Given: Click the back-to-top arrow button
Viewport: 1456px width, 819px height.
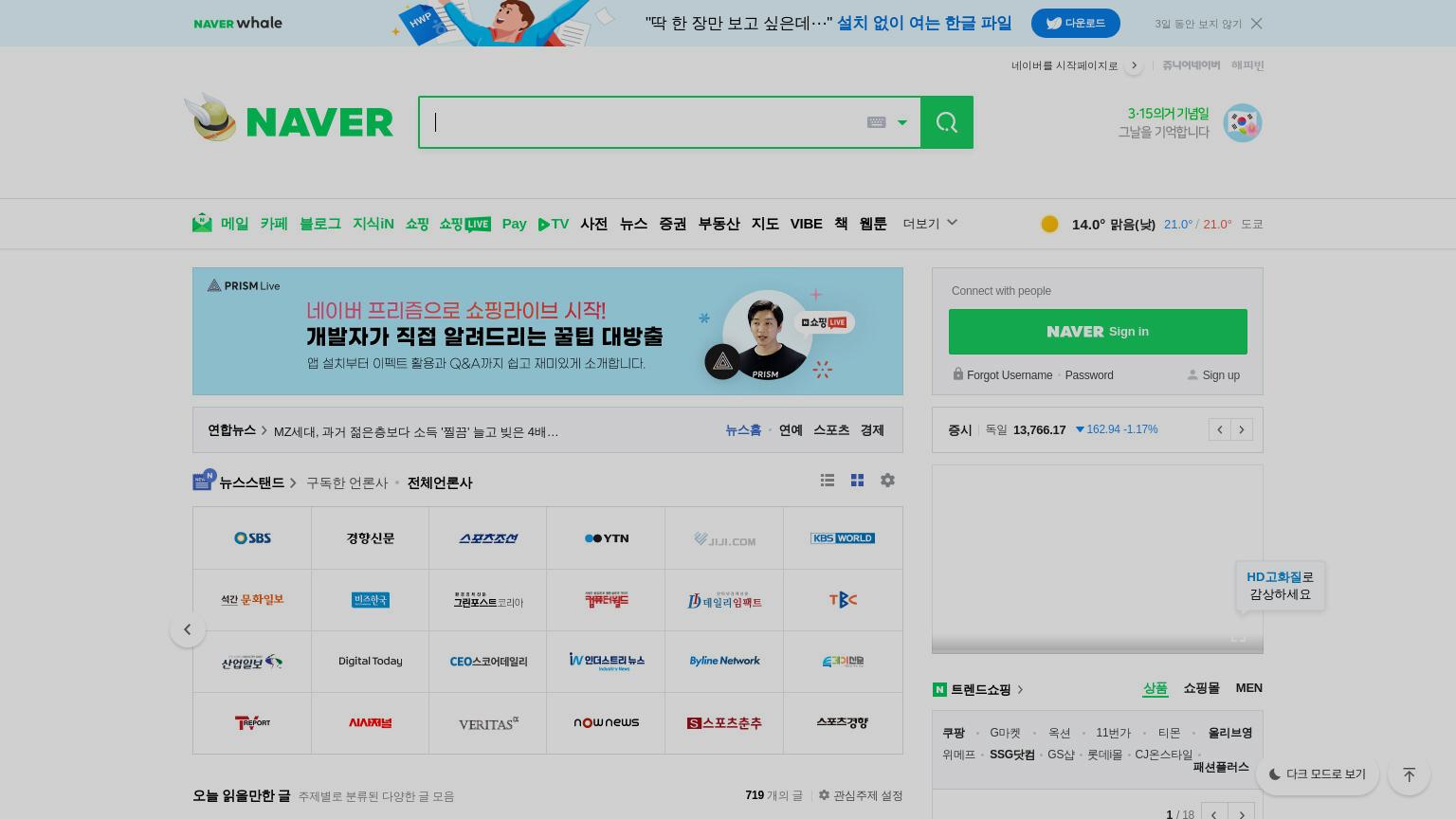Looking at the screenshot, I should [x=1409, y=774].
